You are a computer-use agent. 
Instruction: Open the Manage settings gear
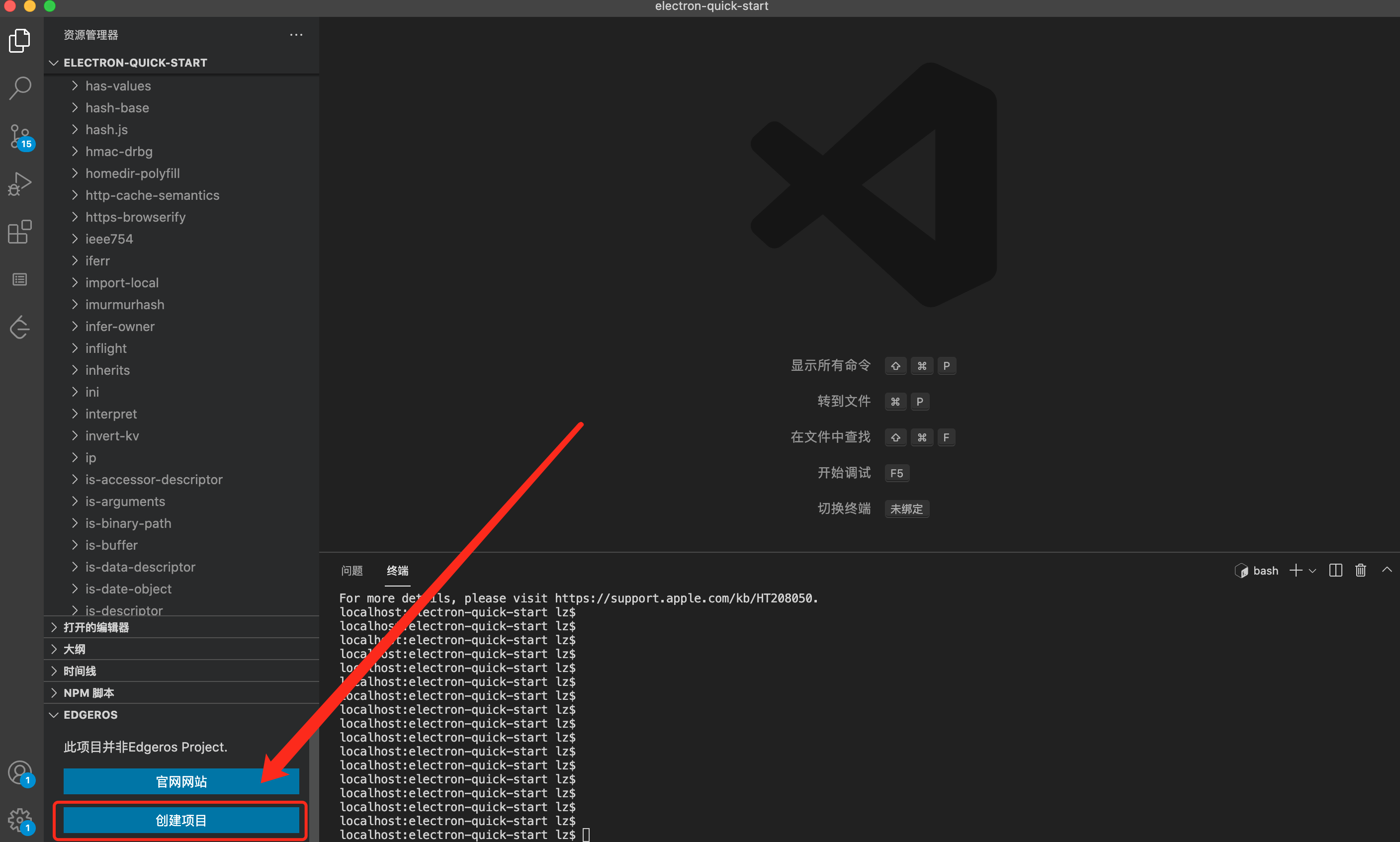(21, 821)
